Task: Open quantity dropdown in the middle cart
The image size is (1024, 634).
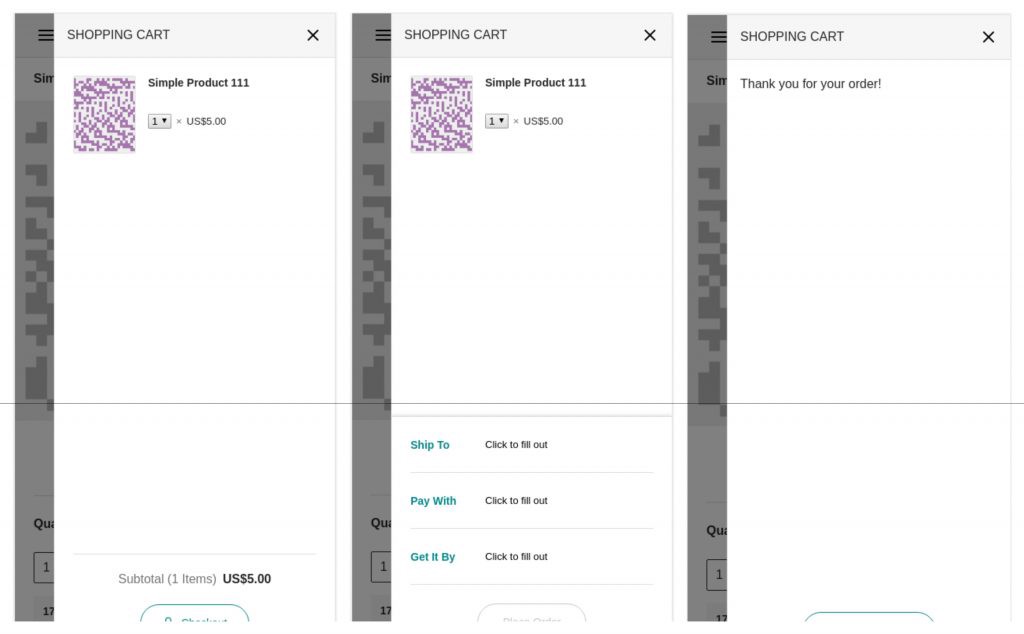Action: 497,121
